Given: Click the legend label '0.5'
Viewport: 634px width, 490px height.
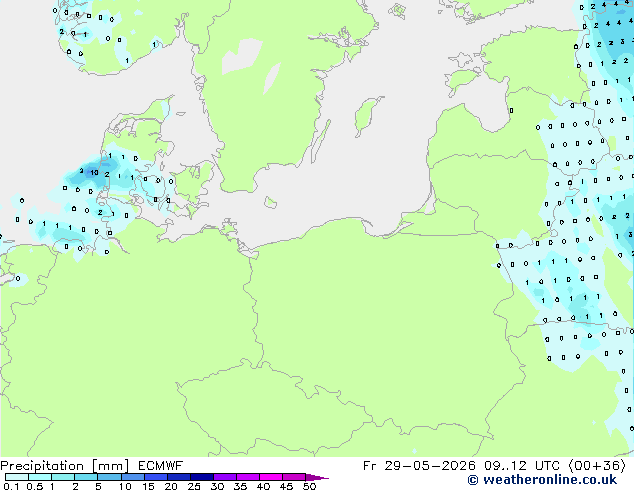Looking at the screenshot, I should (35, 486).
